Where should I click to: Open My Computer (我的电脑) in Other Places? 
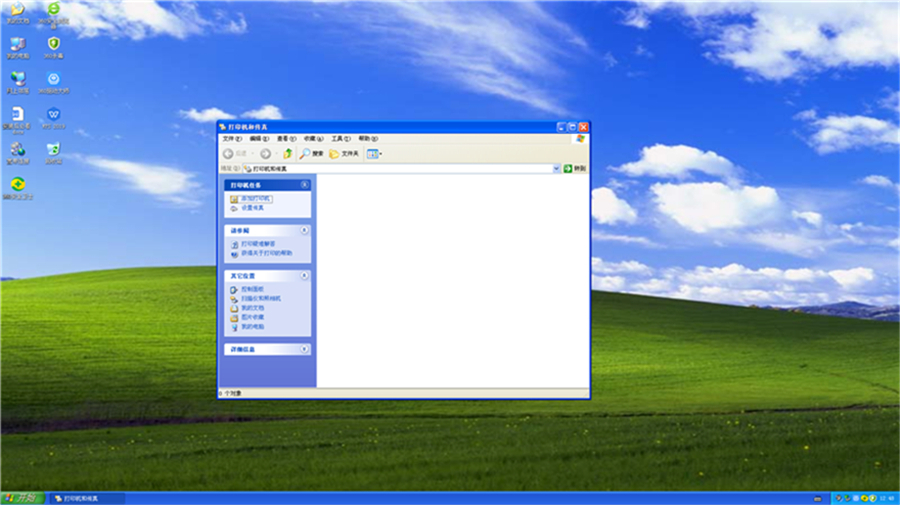[x=253, y=327]
